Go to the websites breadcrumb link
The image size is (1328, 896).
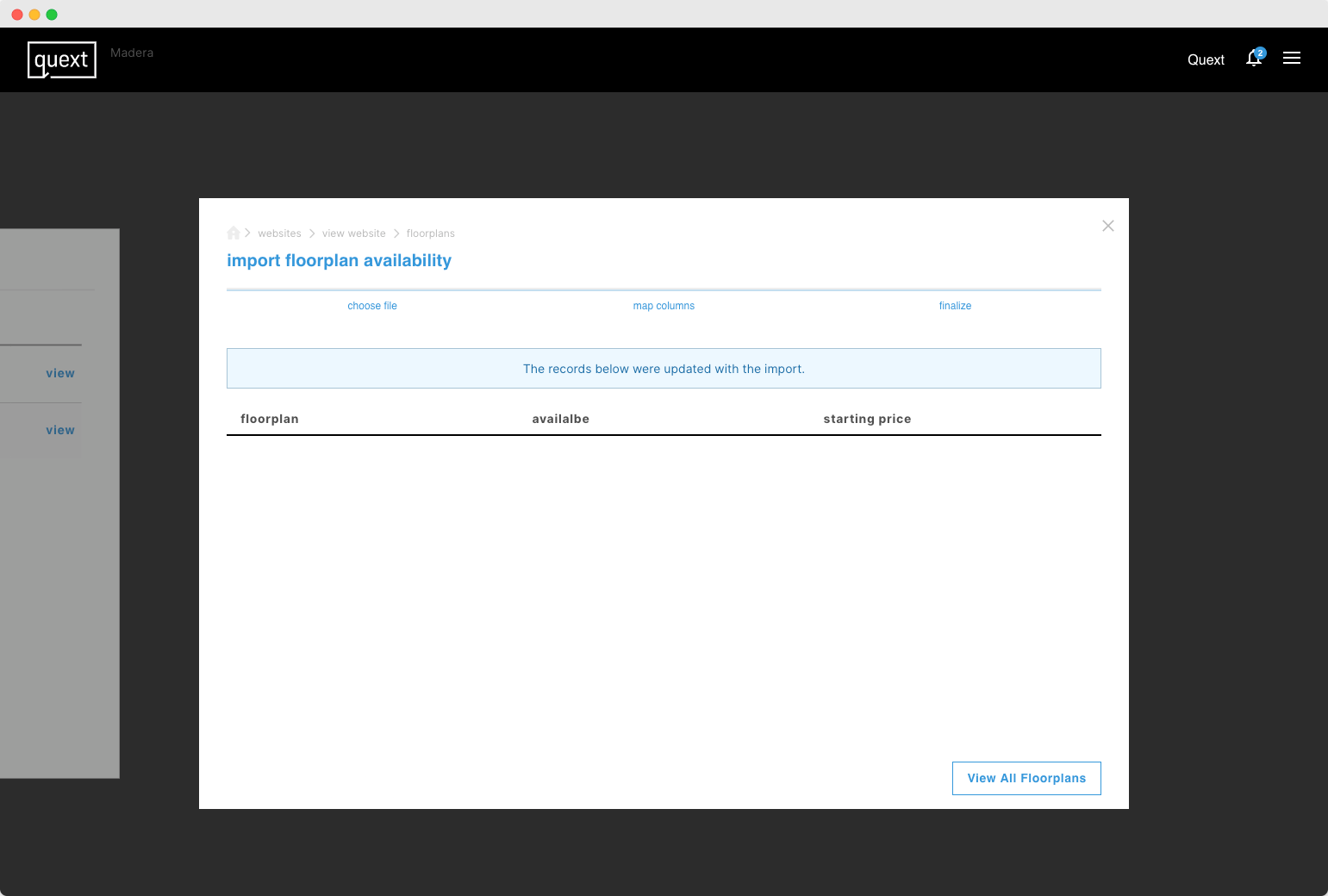tap(279, 233)
